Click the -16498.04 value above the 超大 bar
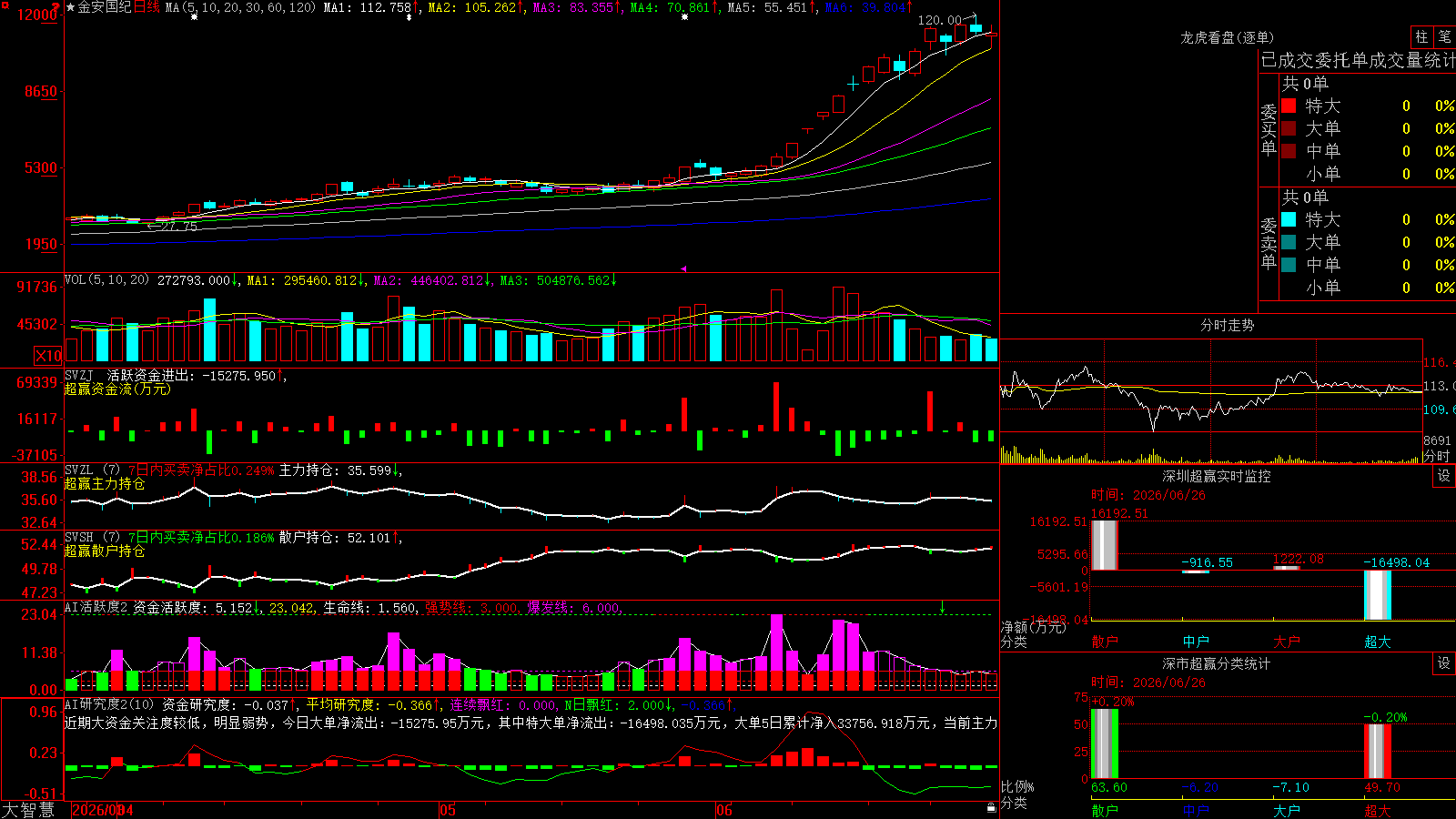This screenshot has width=1456, height=819. click(1396, 562)
